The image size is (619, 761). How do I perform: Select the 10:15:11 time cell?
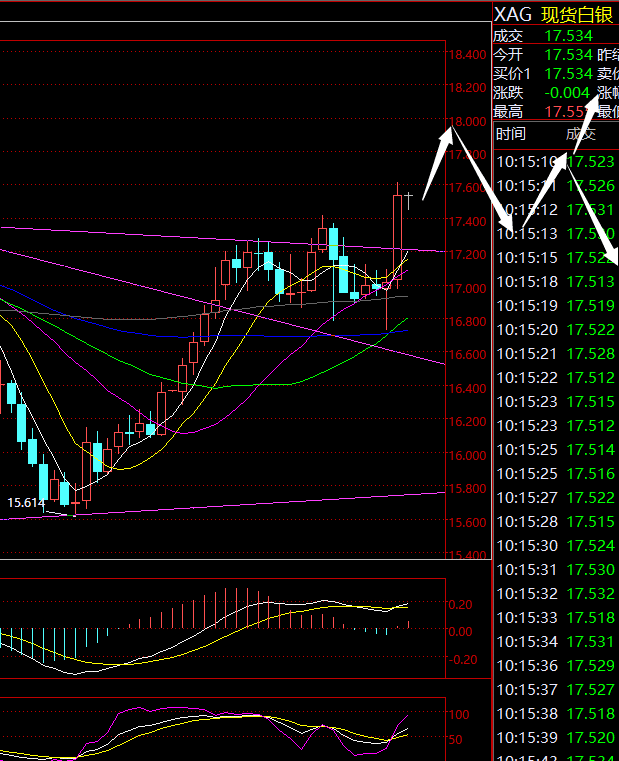527,185
